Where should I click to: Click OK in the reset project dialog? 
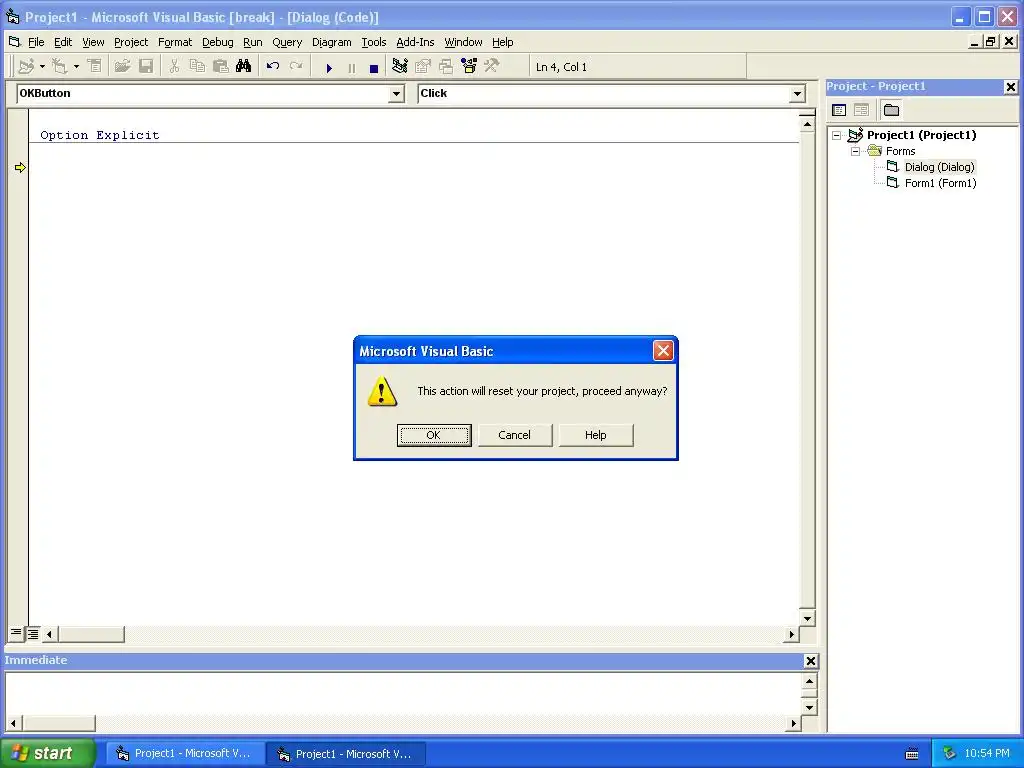[x=434, y=435]
